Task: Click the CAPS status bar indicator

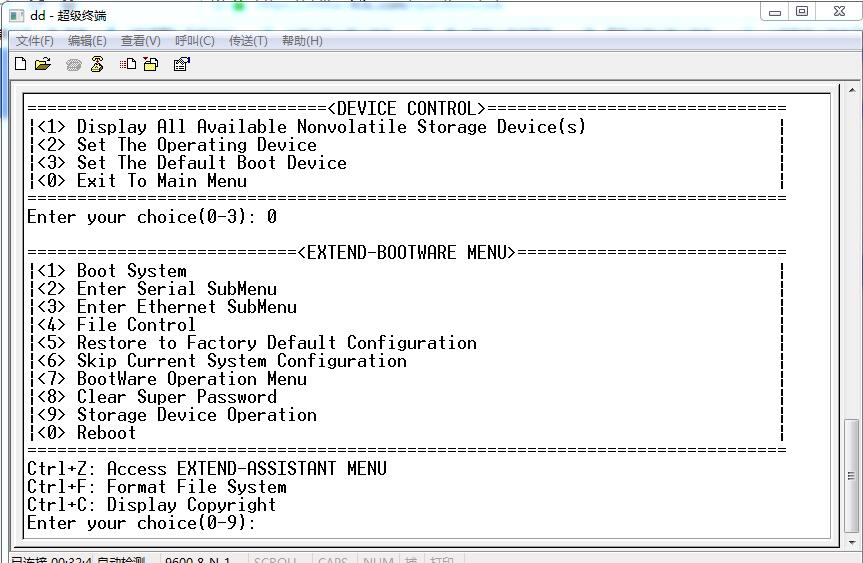Action: pos(333,560)
